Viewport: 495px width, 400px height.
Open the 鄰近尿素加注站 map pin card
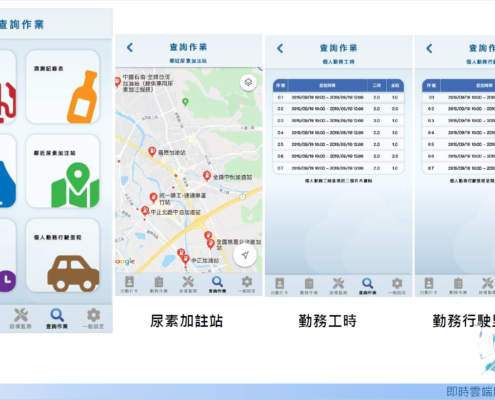point(63,171)
